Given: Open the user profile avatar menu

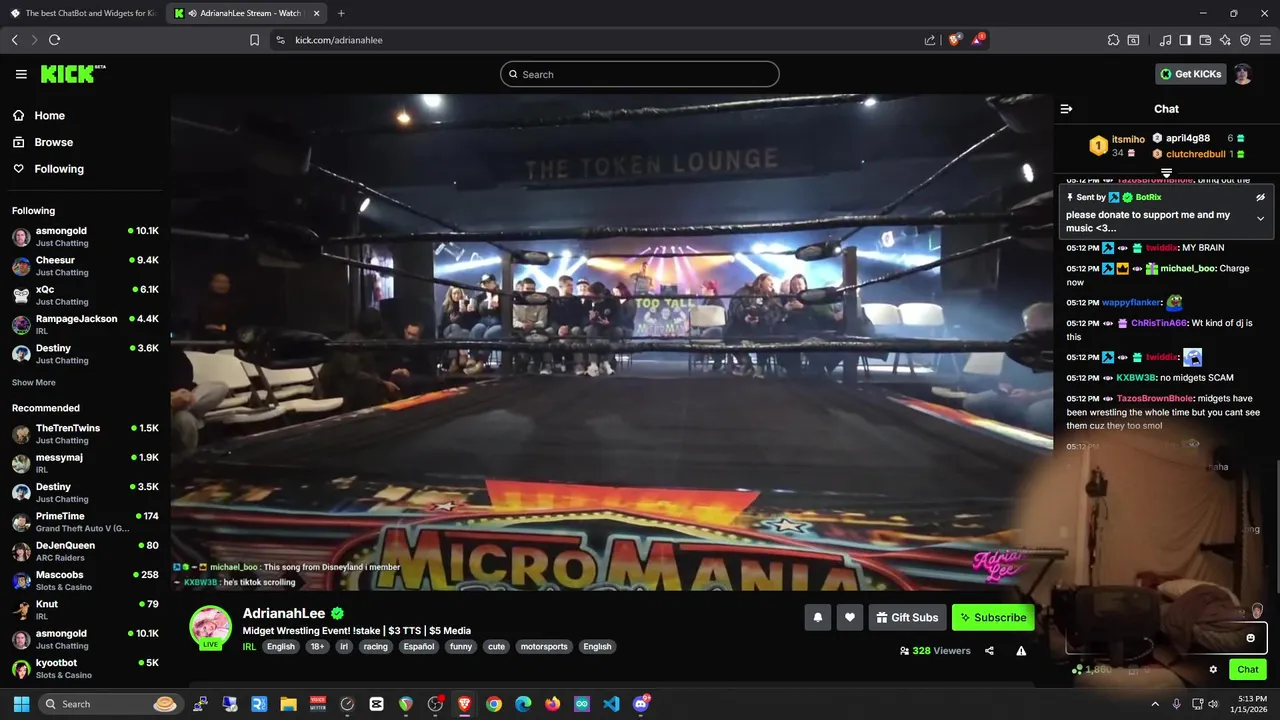Looking at the screenshot, I should (1243, 74).
